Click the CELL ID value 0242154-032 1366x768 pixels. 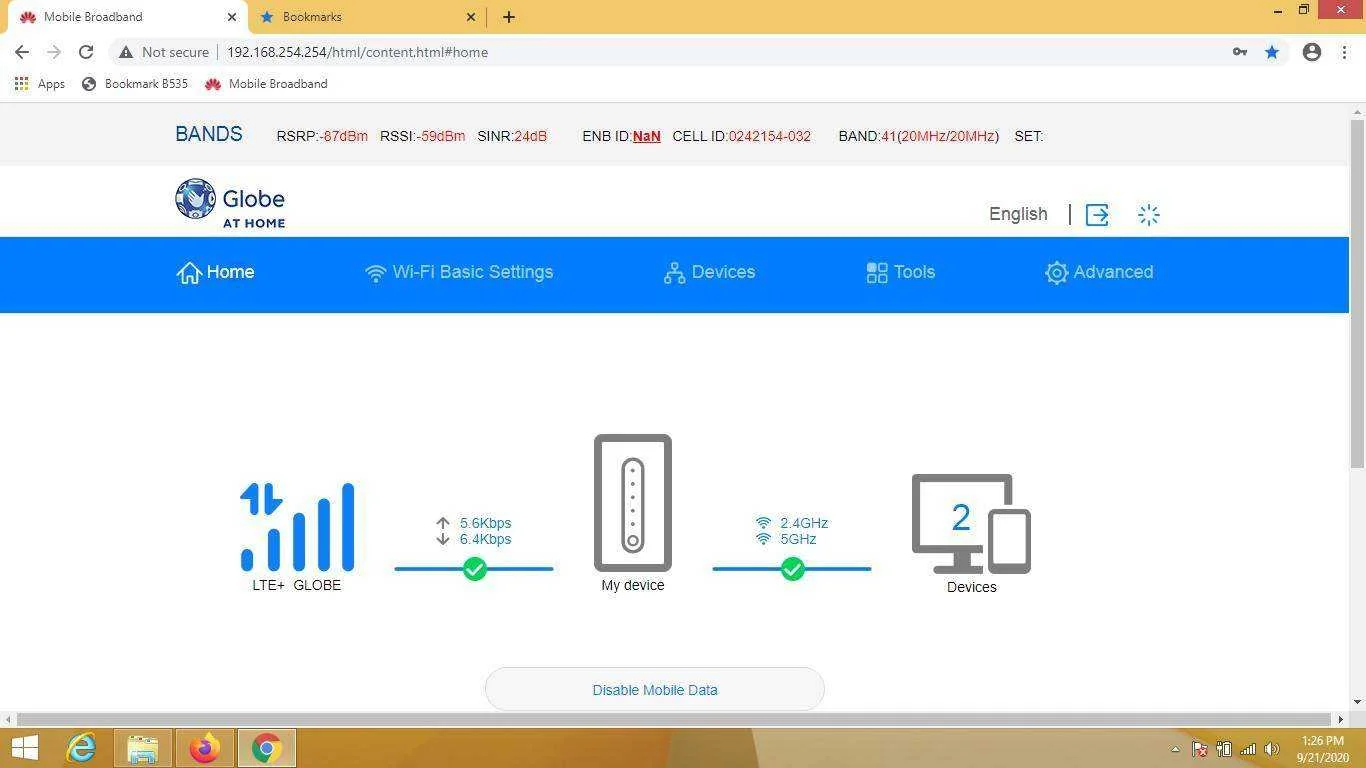(769, 136)
